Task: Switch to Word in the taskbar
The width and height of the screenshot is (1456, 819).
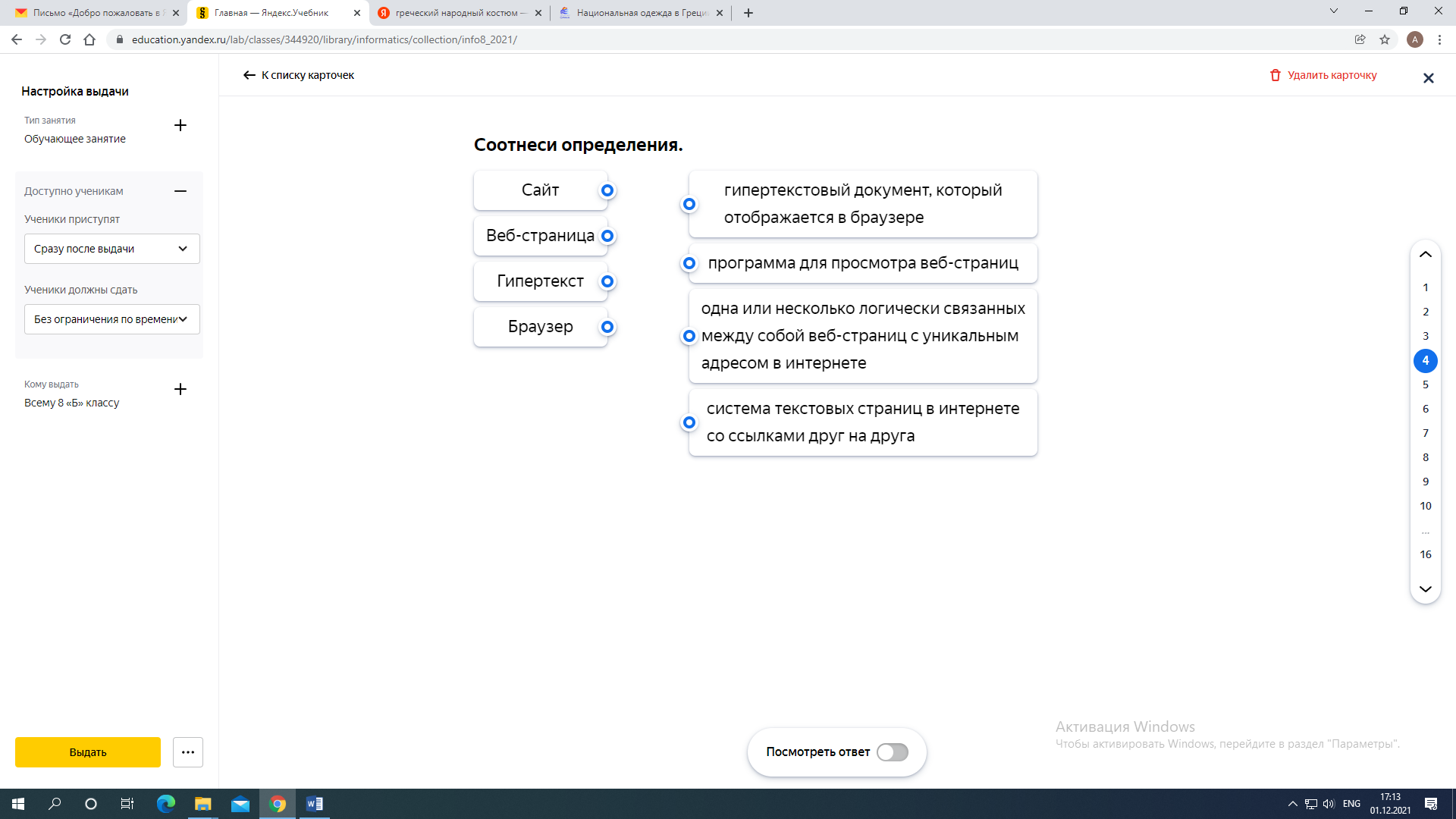Action: [x=315, y=804]
